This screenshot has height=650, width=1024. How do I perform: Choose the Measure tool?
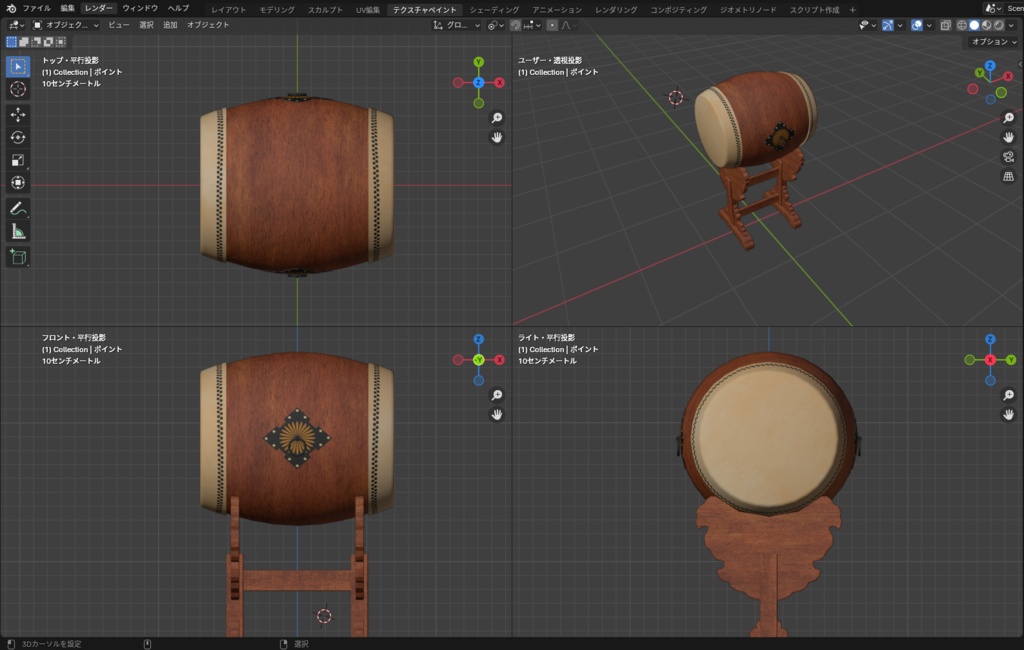click(x=18, y=231)
